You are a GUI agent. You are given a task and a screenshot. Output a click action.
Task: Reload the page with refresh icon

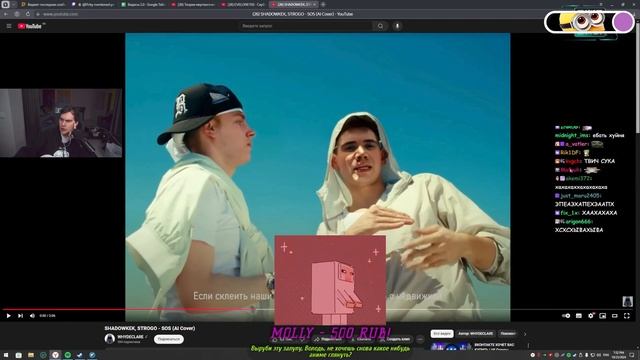click(x=27, y=14)
